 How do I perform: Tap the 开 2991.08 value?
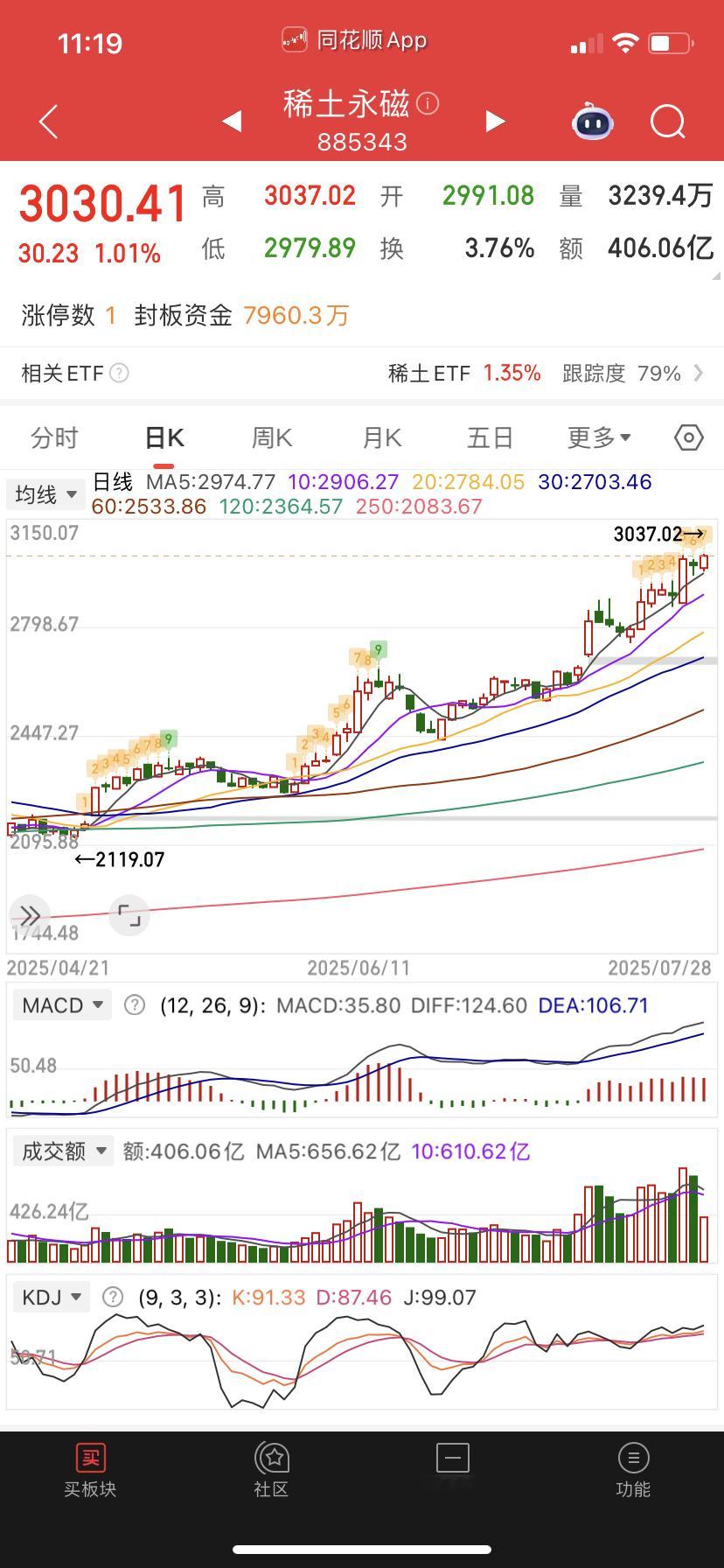click(488, 195)
